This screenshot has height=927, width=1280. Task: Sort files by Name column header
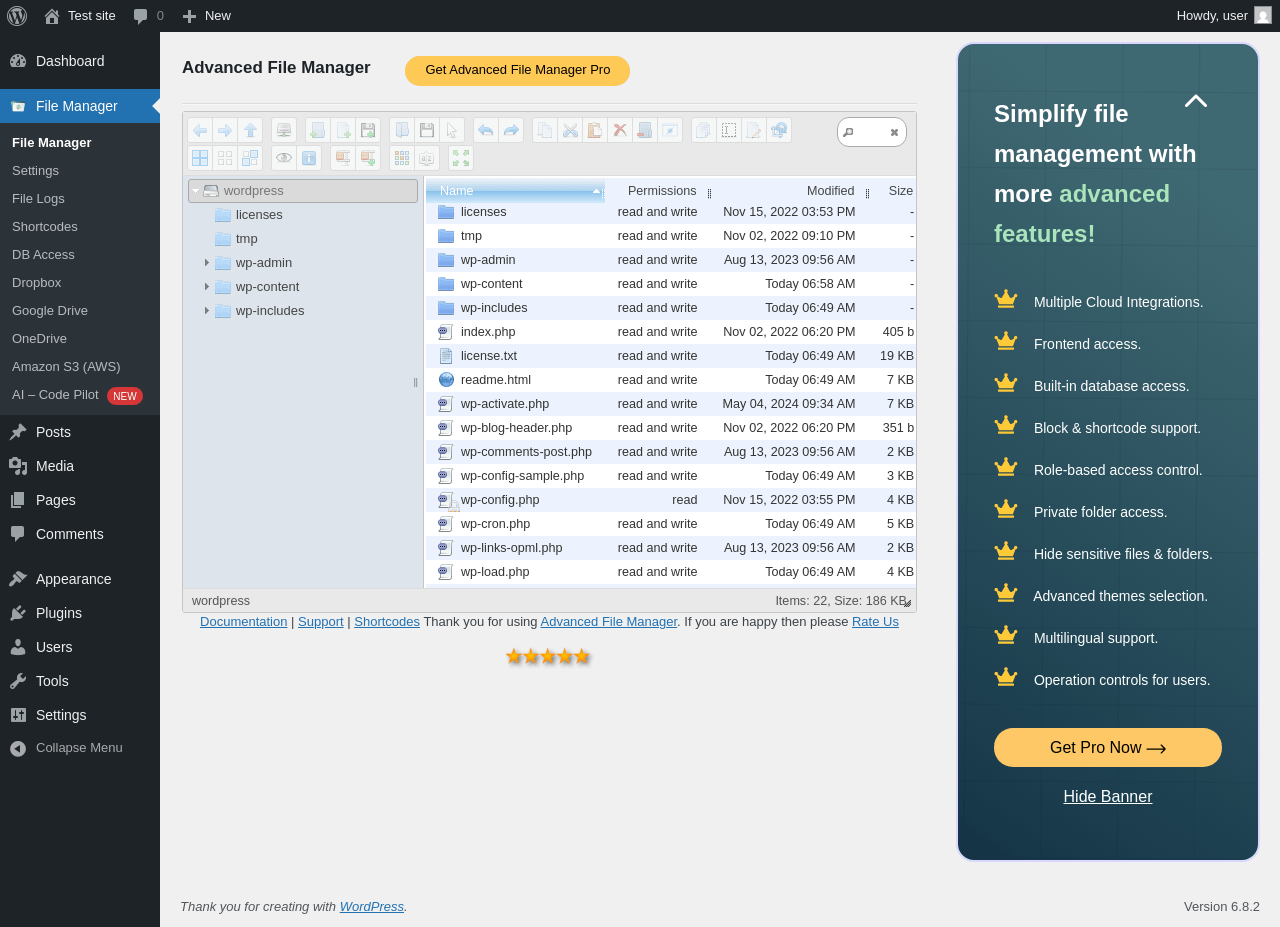click(515, 191)
